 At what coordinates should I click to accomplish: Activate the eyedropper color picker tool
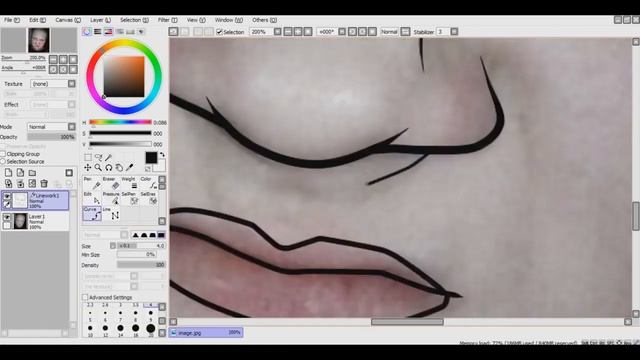[x=130, y=167]
